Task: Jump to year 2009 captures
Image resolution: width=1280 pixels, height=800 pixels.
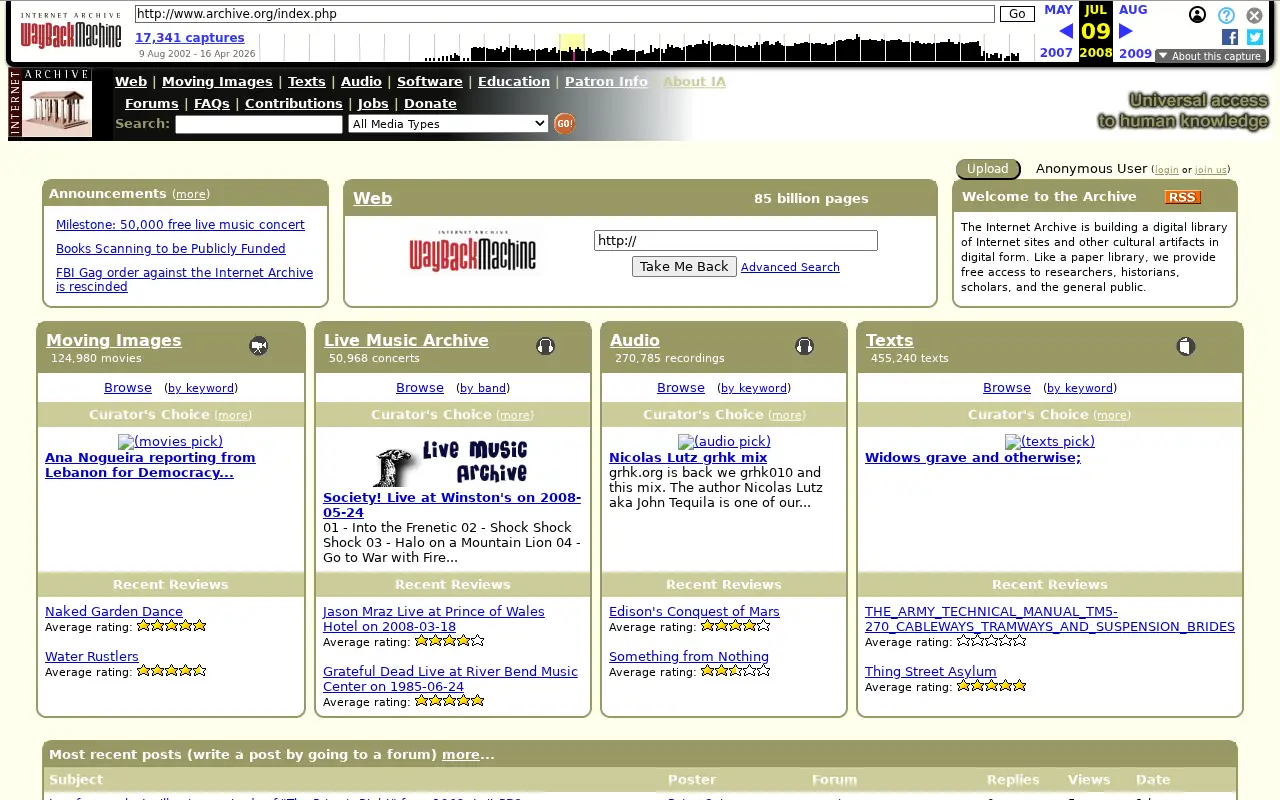Action: pyautogui.click(x=1135, y=53)
